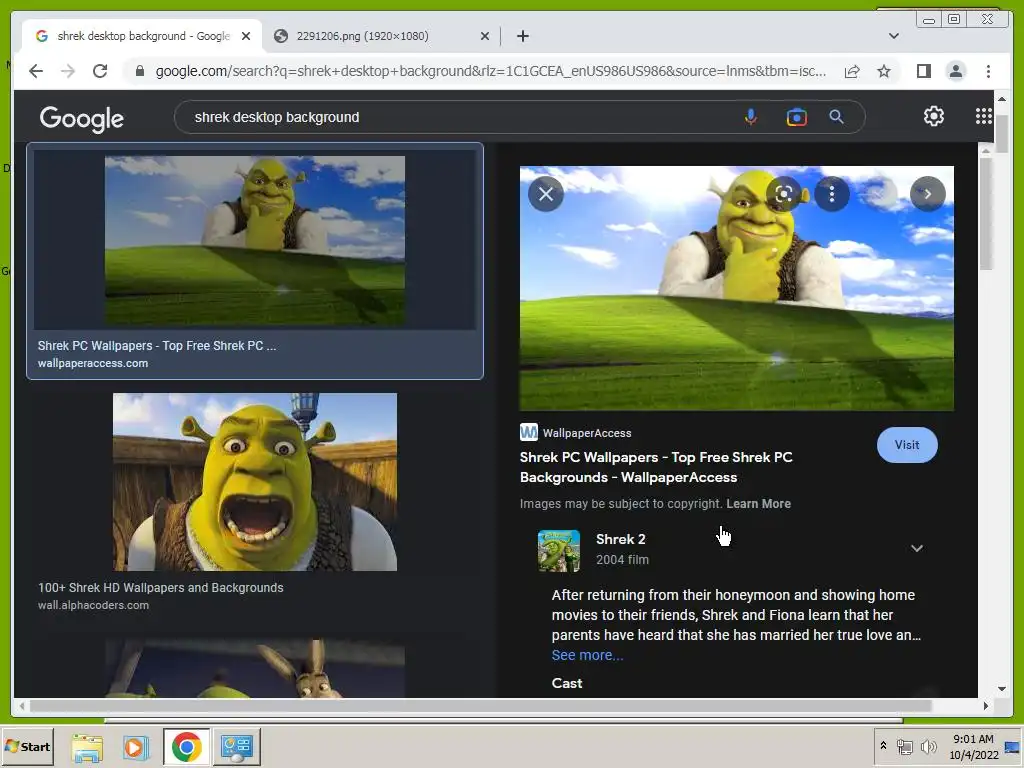
Task: Click the page vertical scrollbar thumb
Action: [x=1002, y=134]
